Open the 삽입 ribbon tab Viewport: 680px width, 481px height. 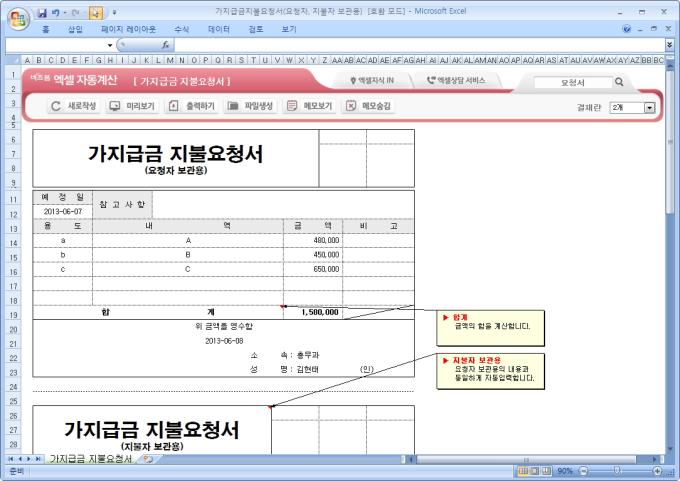(x=75, y=29)
